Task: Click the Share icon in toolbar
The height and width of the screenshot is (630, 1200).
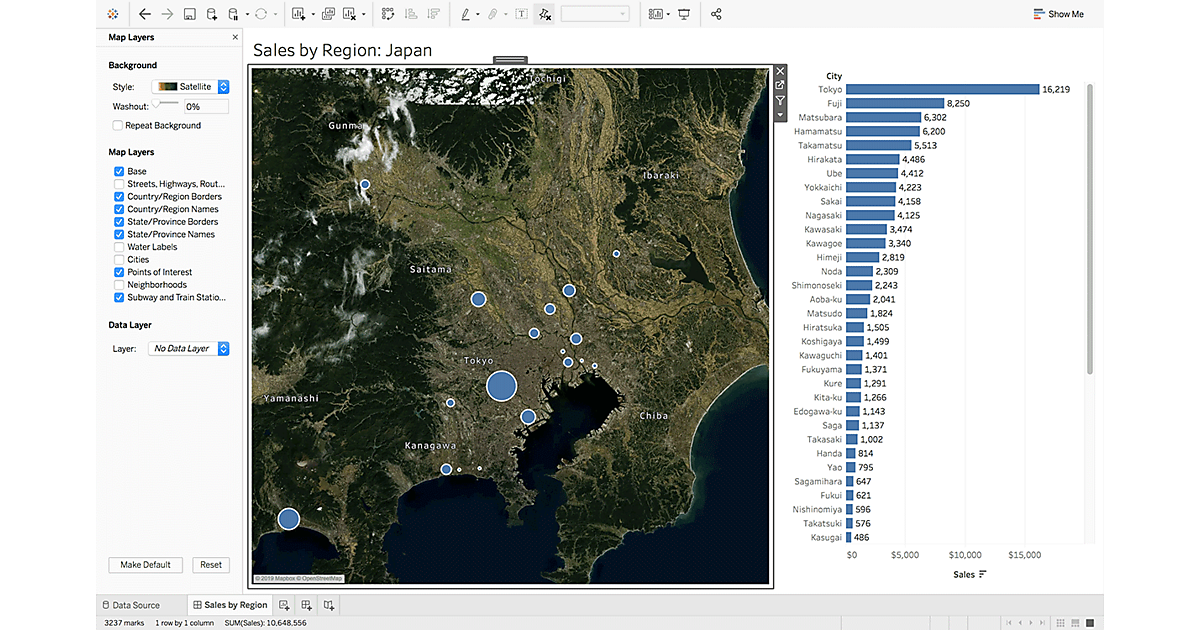Action: tap(716, 14)
